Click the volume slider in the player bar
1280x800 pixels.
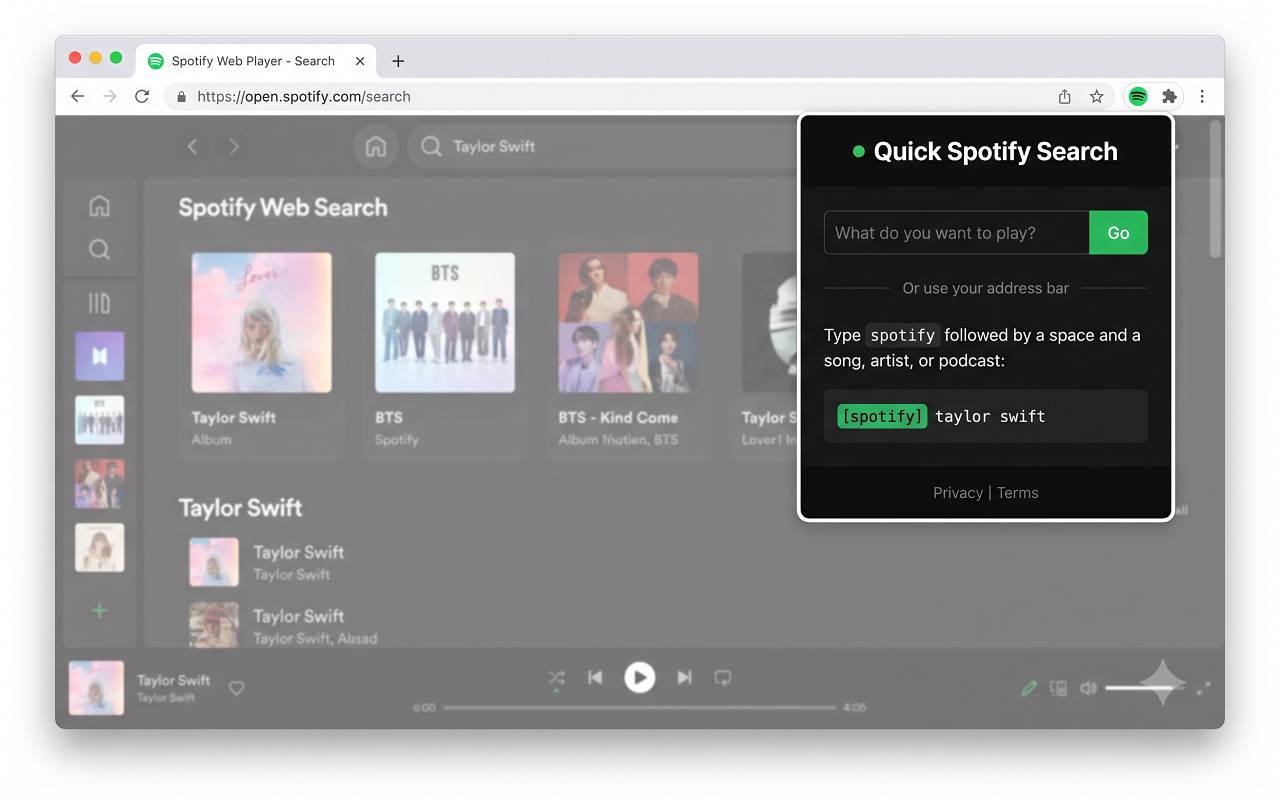[x=1145, y=688]
